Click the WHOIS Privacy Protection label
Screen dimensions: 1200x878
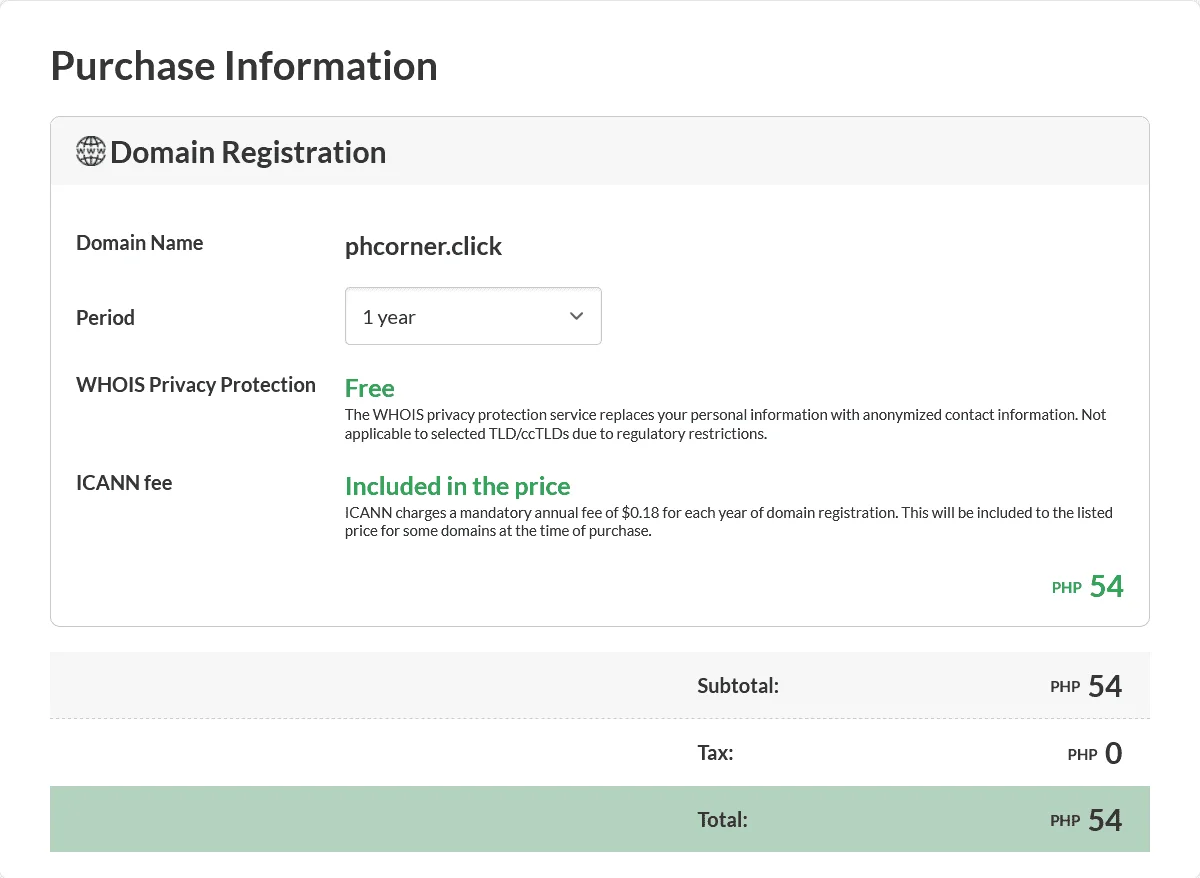tap(196, 385)
